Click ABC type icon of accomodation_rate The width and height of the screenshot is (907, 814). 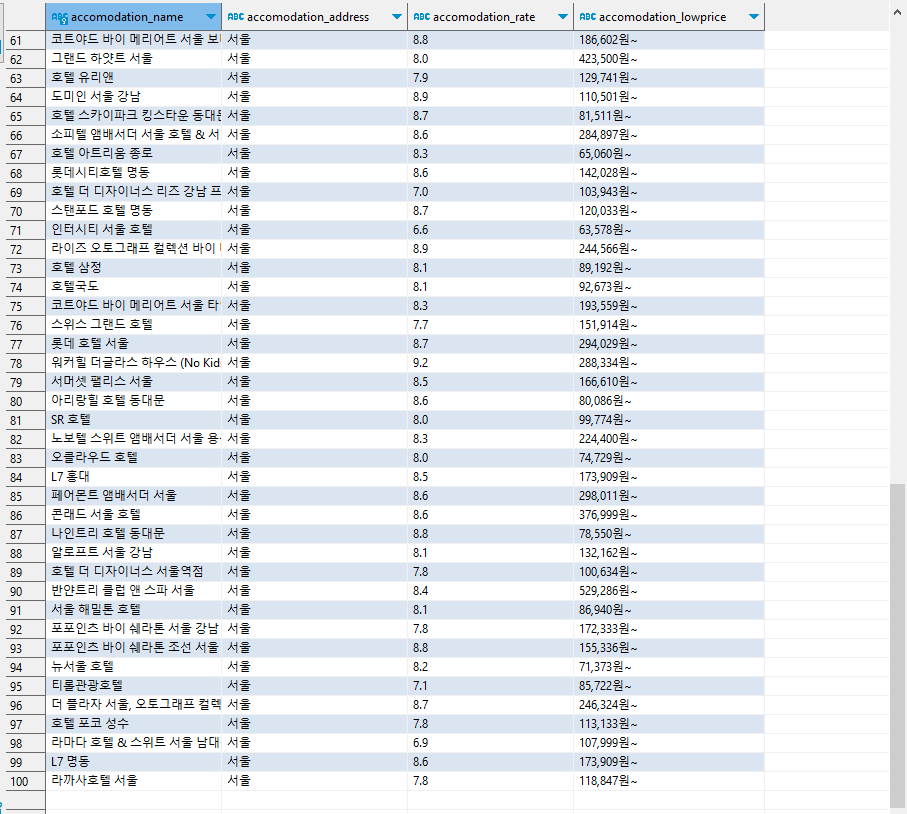(422, 17)
